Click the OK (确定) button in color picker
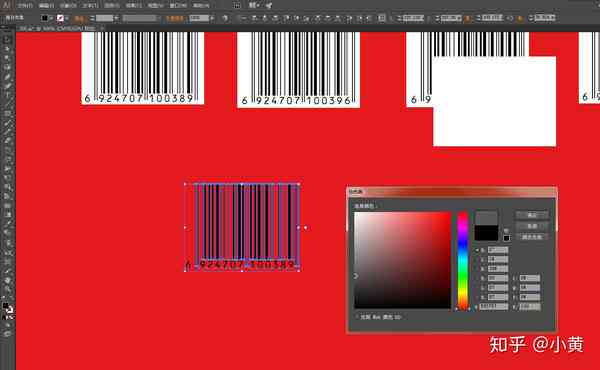600x370 pixels. click(532, 215)
